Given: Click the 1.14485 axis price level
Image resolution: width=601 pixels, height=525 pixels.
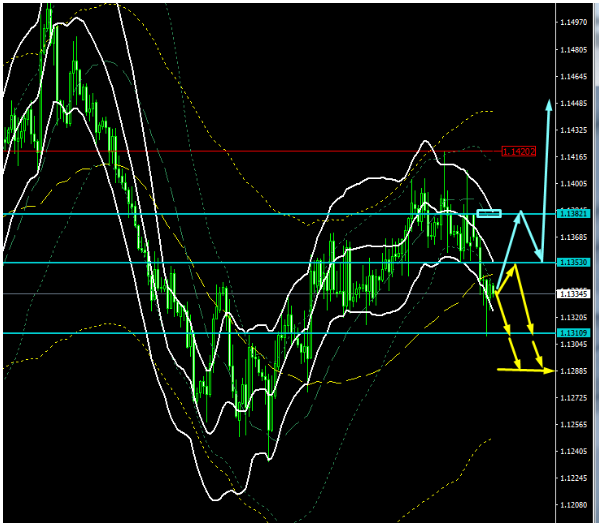Looking at the screenshot, I should (x=574, y=103).
